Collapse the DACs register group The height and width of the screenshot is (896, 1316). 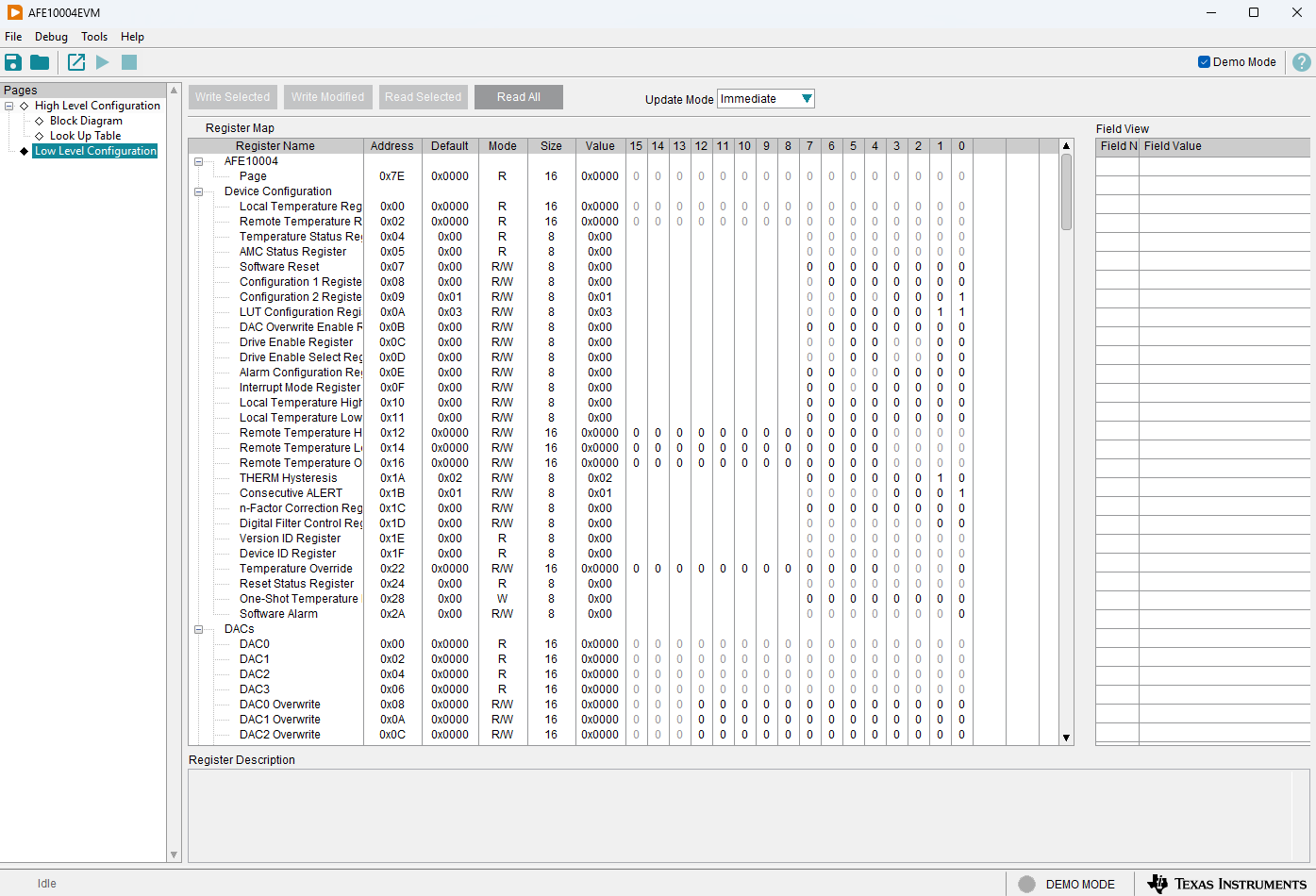coord(198,629)
